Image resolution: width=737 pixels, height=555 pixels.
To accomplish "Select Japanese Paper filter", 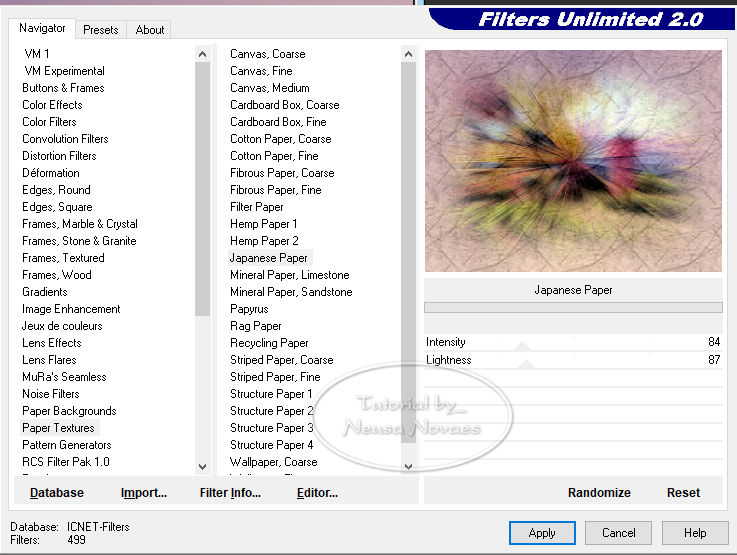I will click(269, 258).
